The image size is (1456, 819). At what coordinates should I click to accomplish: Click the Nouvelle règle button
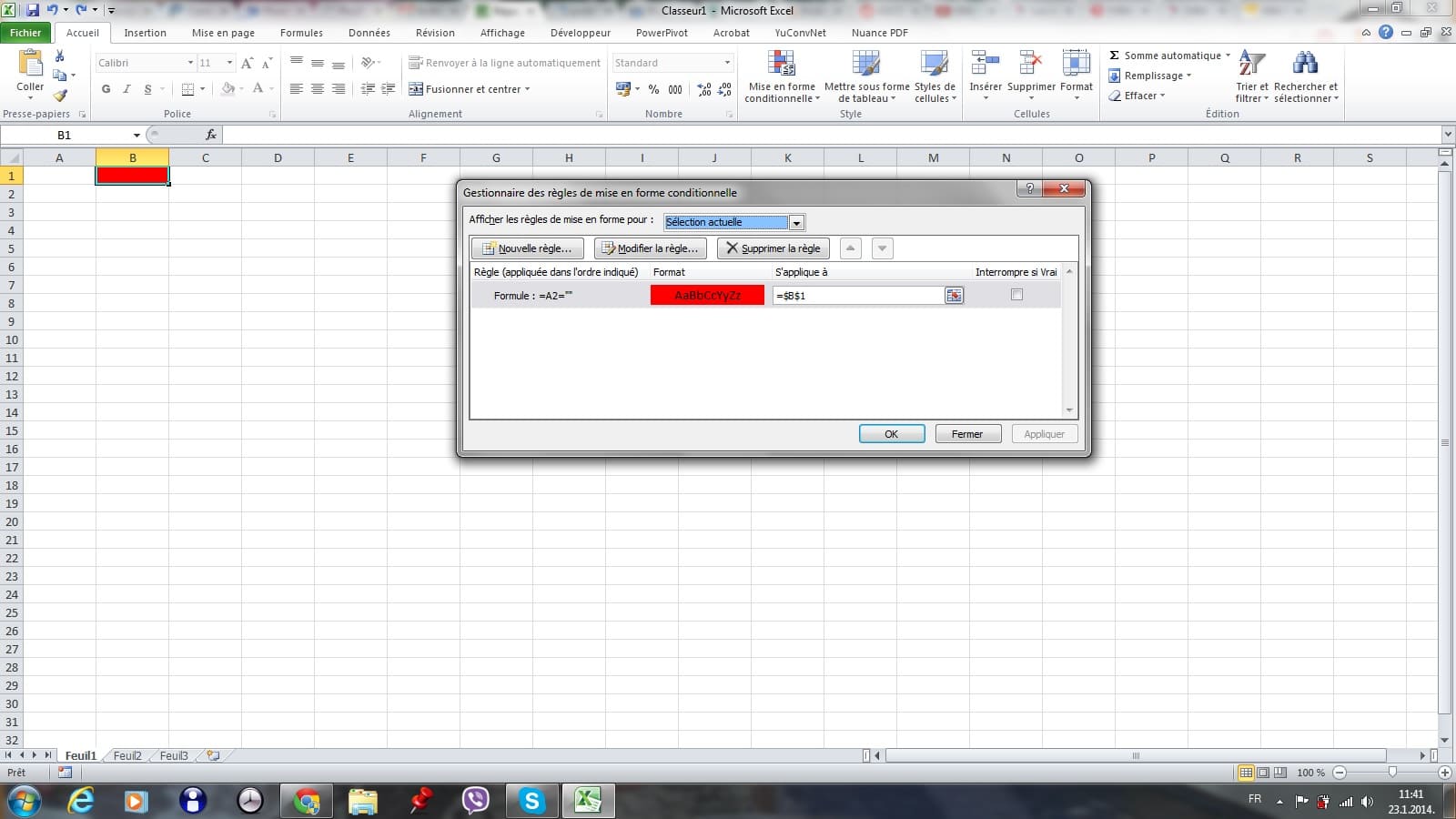527,248
